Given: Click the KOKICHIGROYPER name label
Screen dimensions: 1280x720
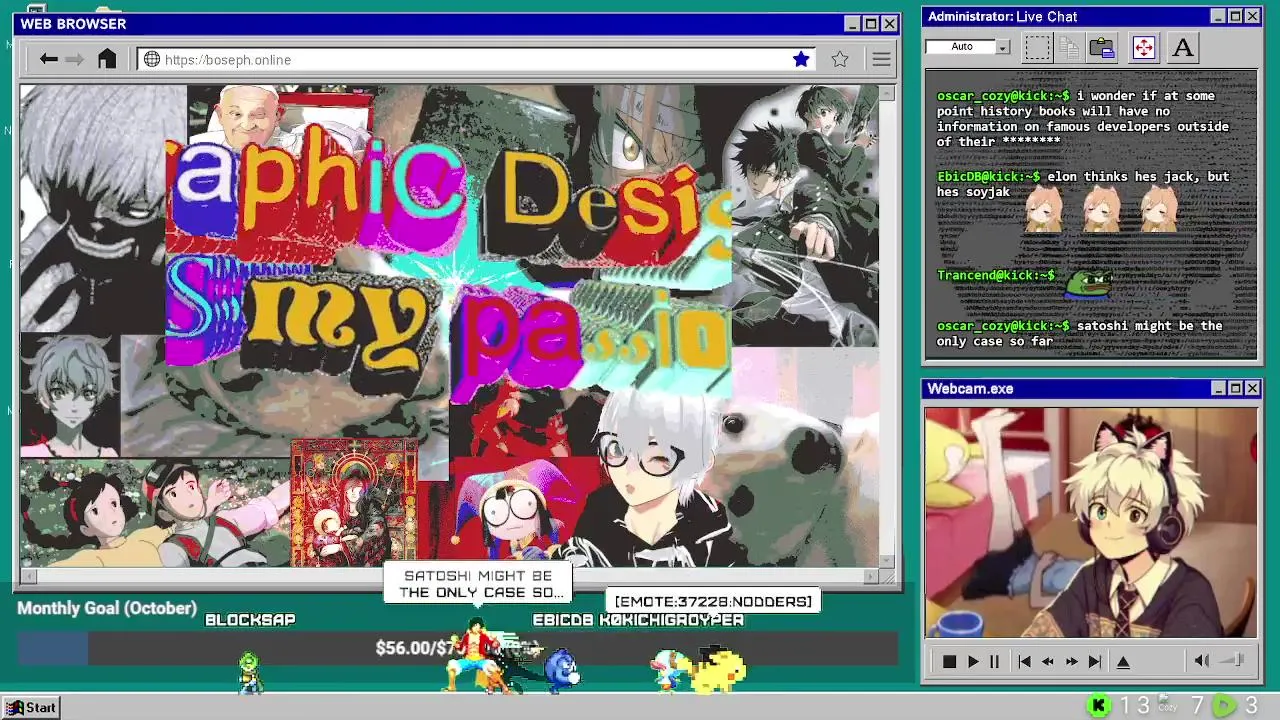Looking at the screenshot, I should click(x=672, y=620).
